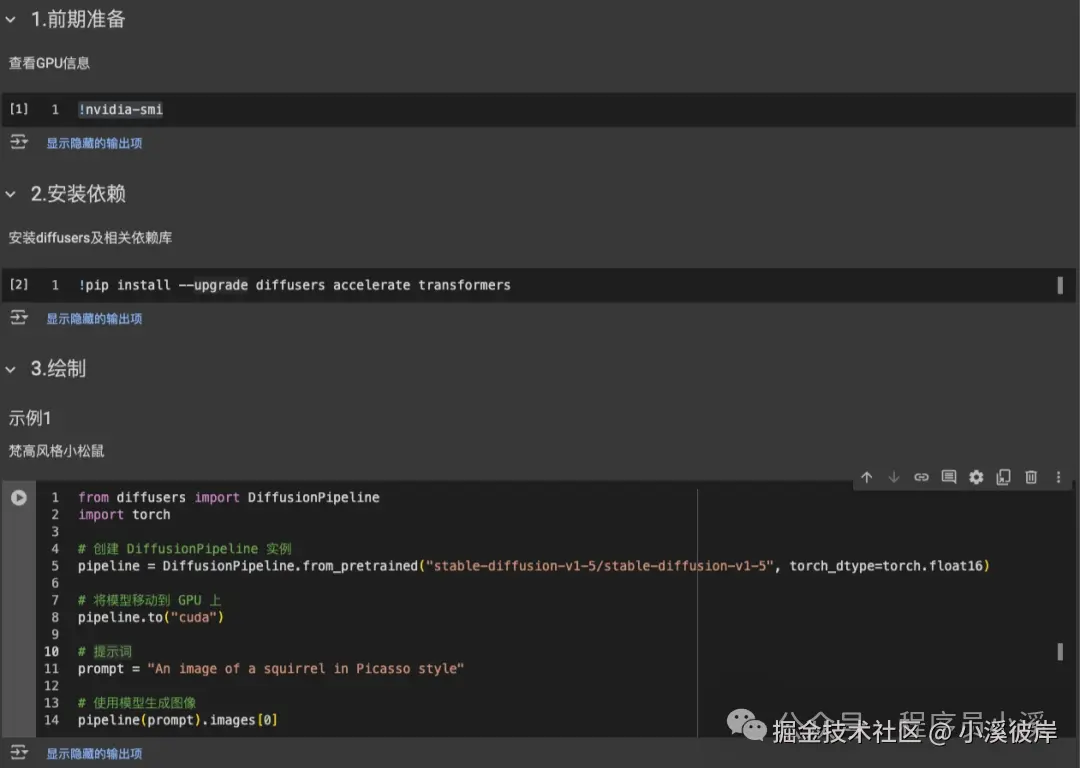Open cell editor settings gear
This screenshot has height=768, width=1080.
[x=976, y=477]
